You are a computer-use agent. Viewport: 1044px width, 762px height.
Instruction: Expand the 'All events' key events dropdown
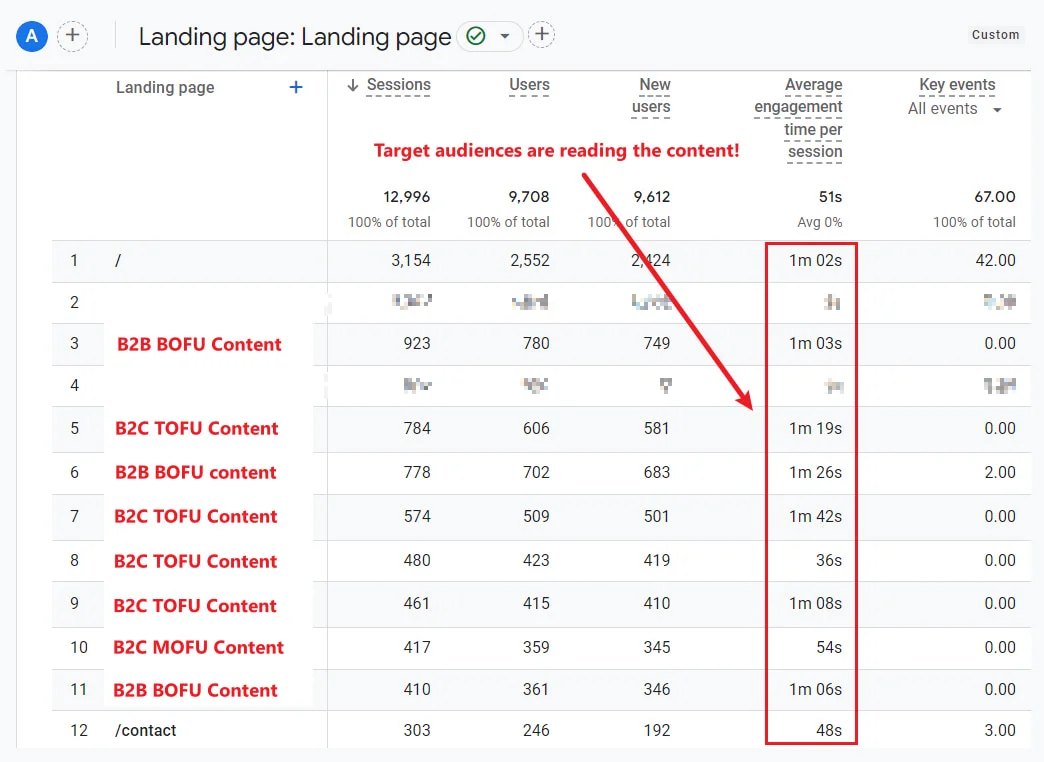click(x=997, y=110)
